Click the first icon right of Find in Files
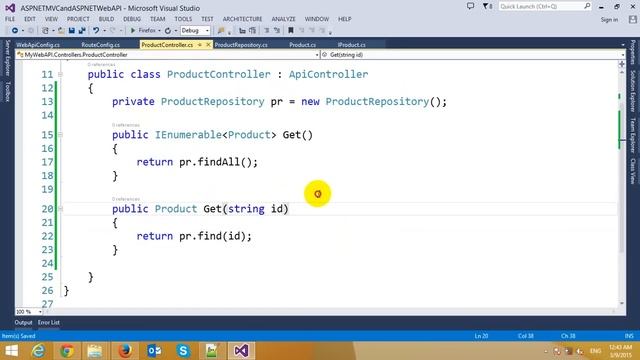The width and height of the screenshot is (640, 360). pyautogui.click(x=242, y=31)
